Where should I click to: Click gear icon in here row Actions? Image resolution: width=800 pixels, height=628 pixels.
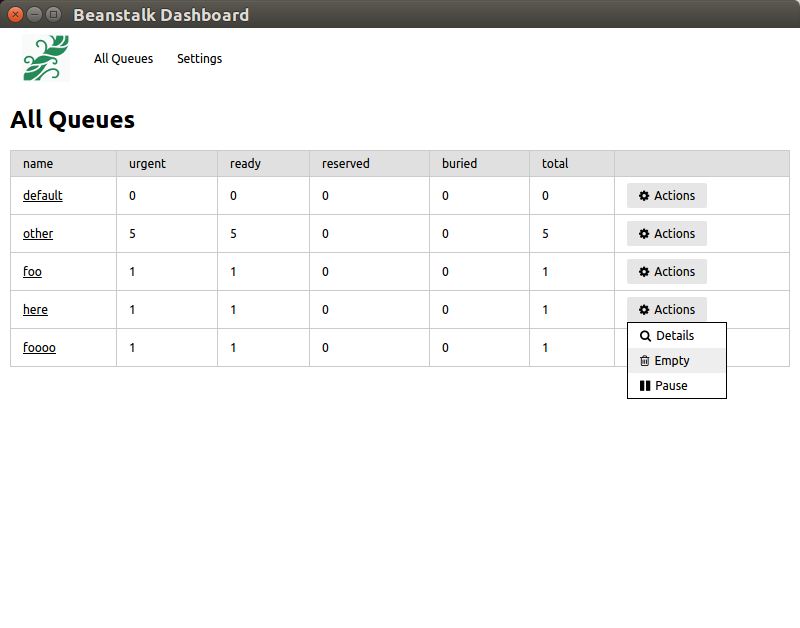(x=644, y=310)
